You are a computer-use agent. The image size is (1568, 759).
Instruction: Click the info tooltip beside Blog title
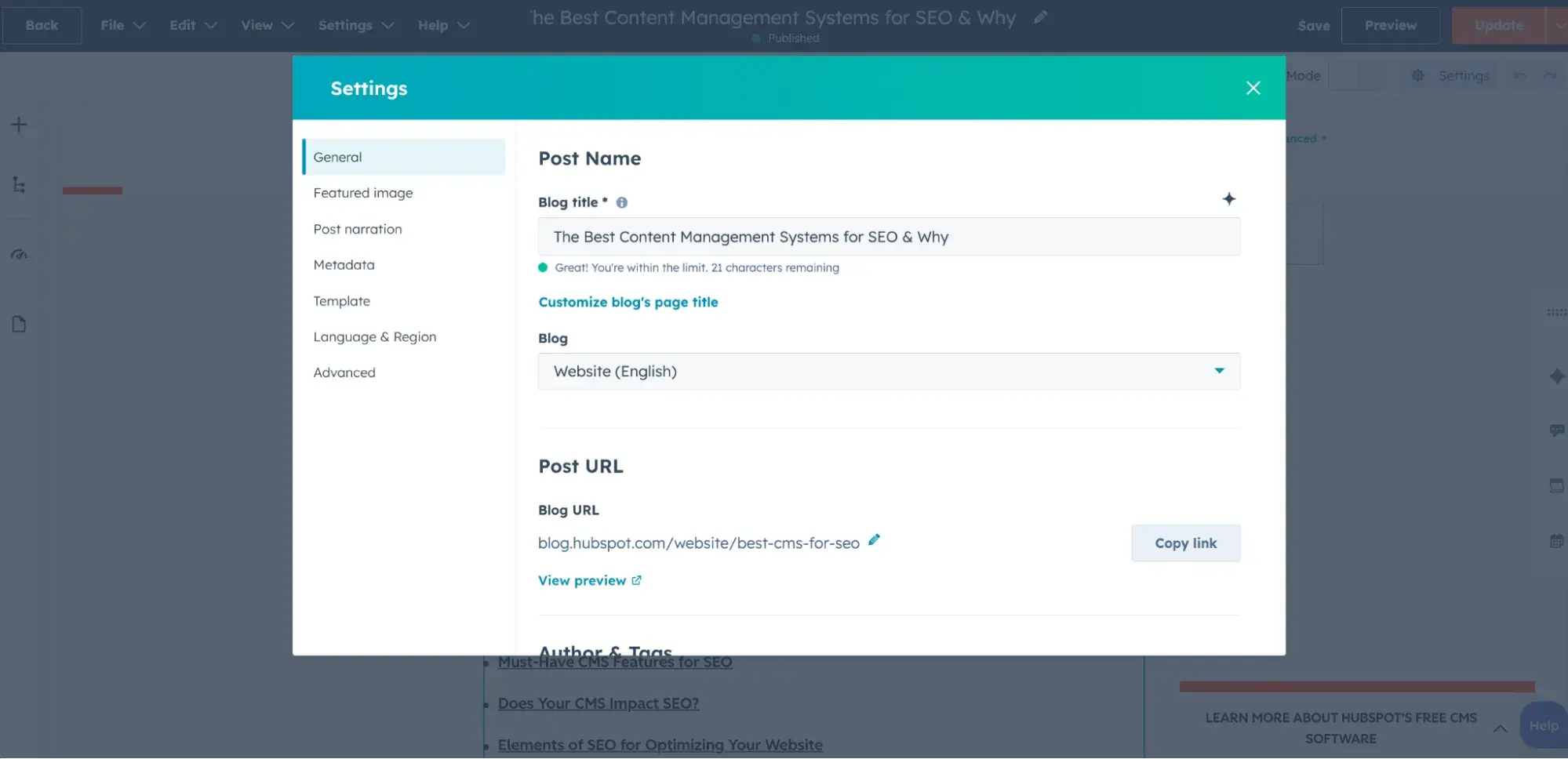[620, 202]
